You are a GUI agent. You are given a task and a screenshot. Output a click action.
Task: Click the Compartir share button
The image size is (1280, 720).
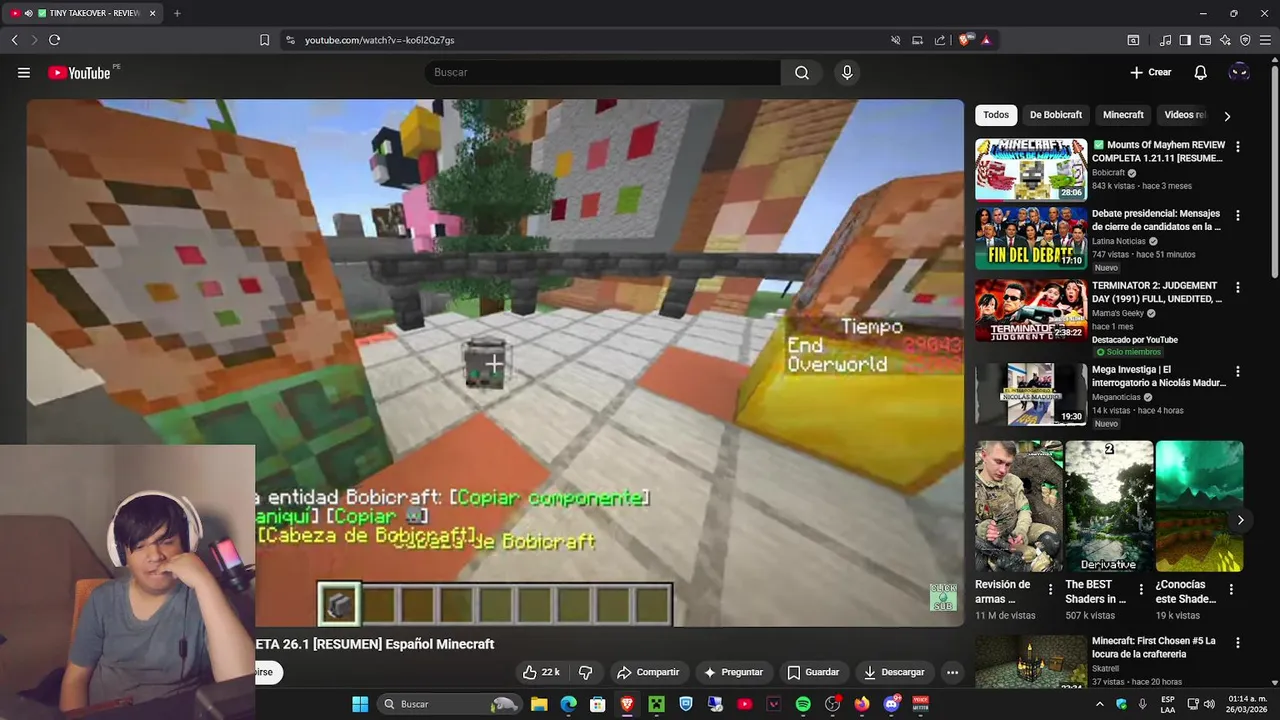tap(648, 672)
